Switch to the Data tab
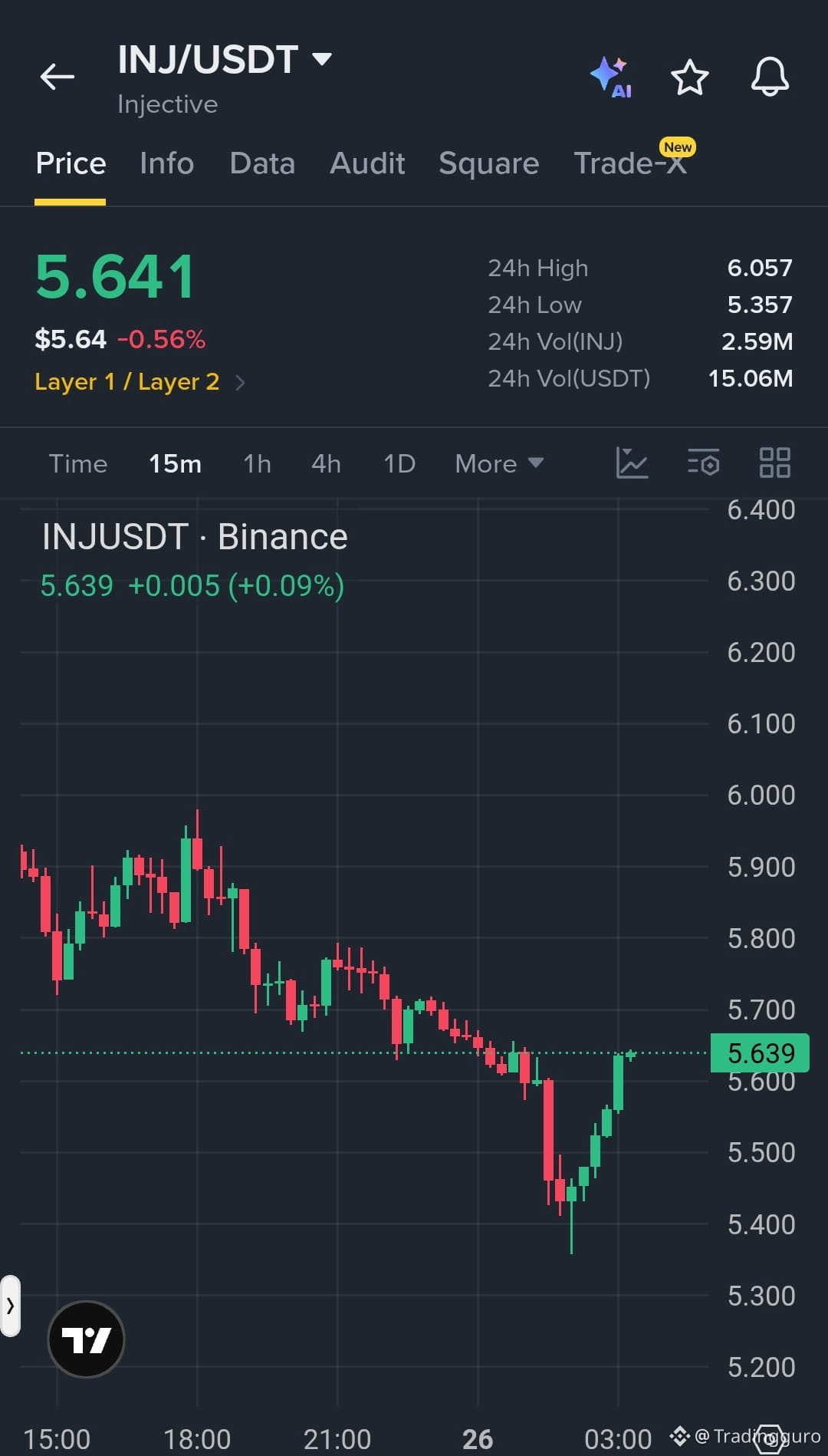 pyautogui.click(x=262, y=163)
